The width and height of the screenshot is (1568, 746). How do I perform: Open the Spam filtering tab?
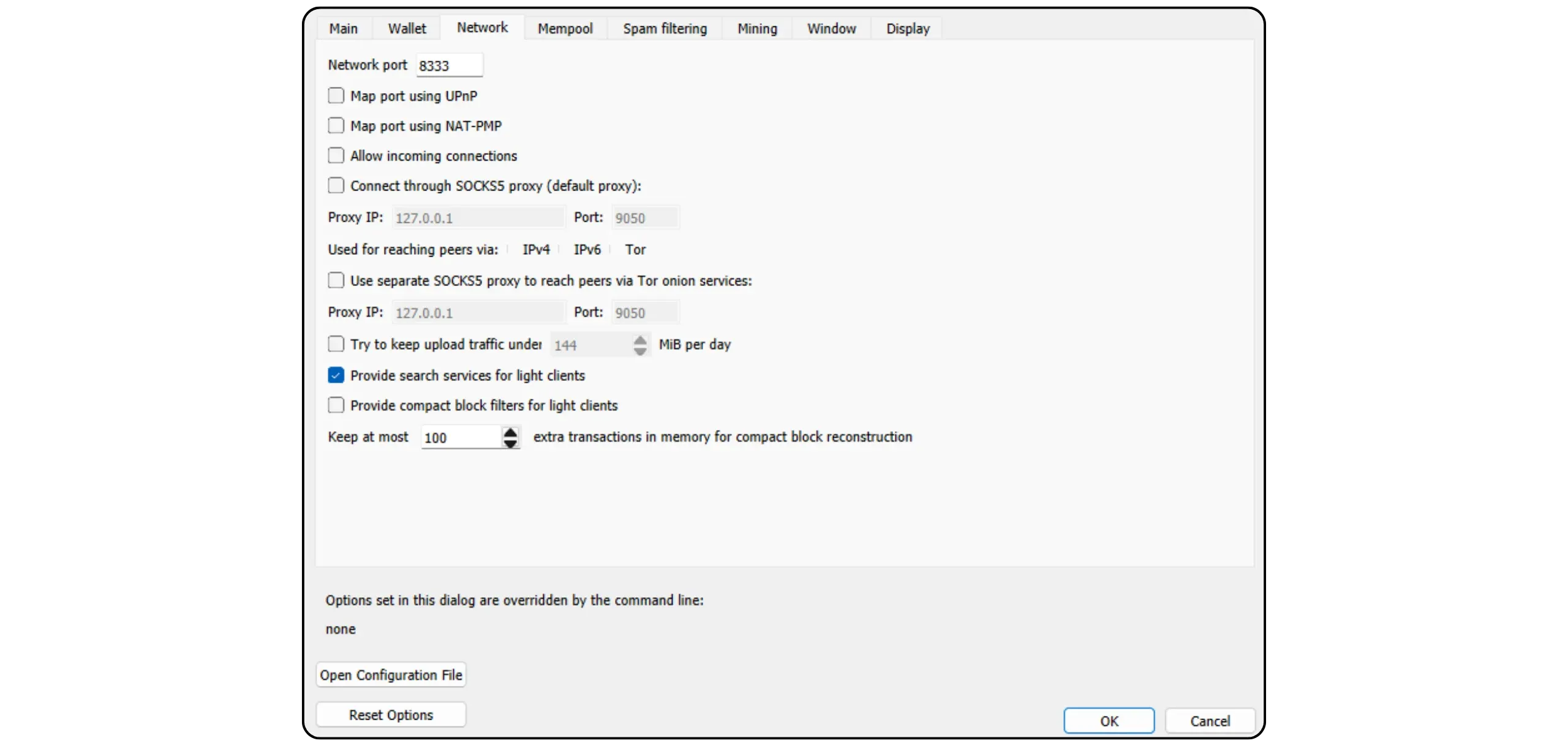(665, 29)
